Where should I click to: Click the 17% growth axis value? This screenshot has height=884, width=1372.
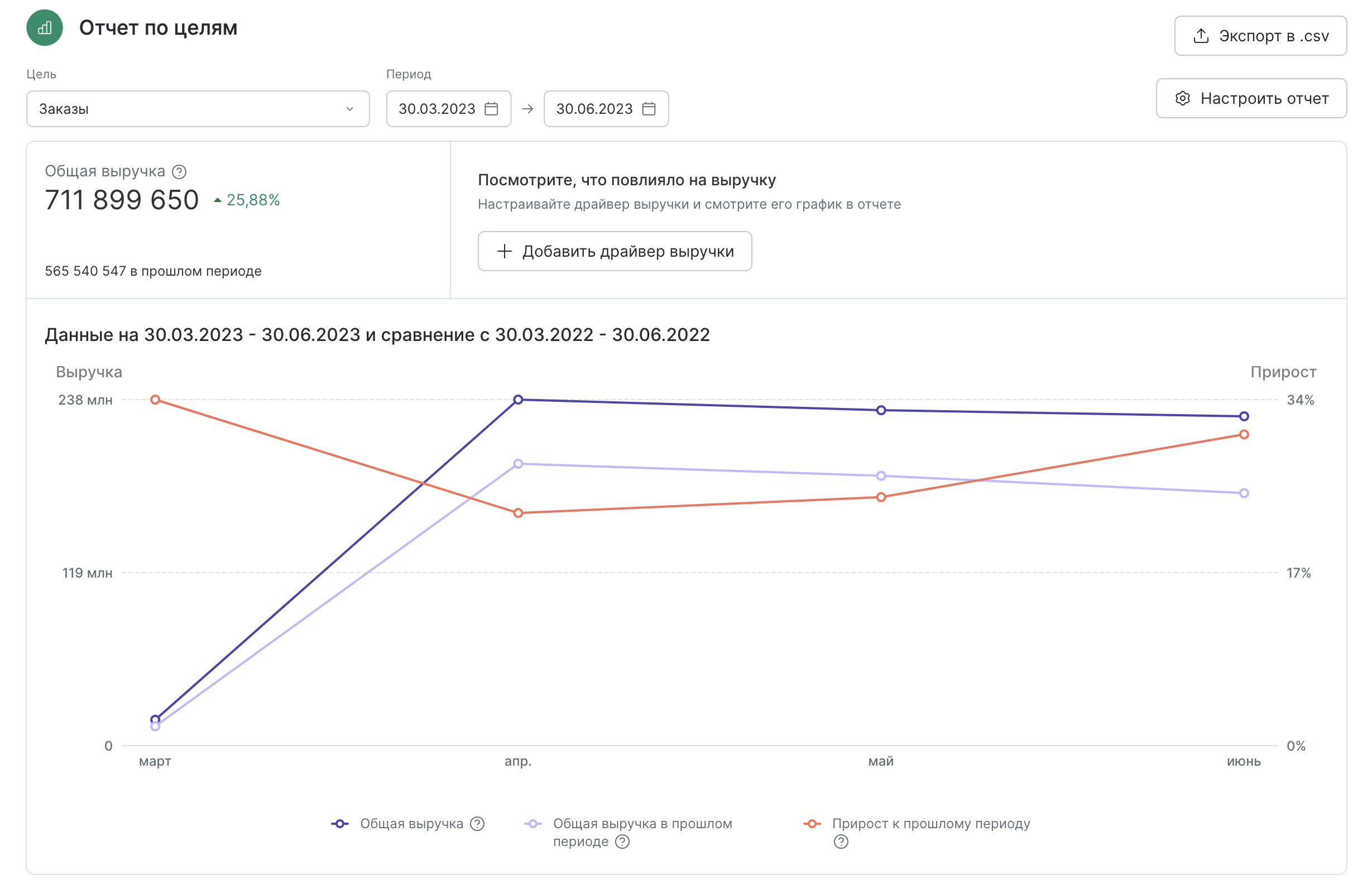pos(1298,572)
